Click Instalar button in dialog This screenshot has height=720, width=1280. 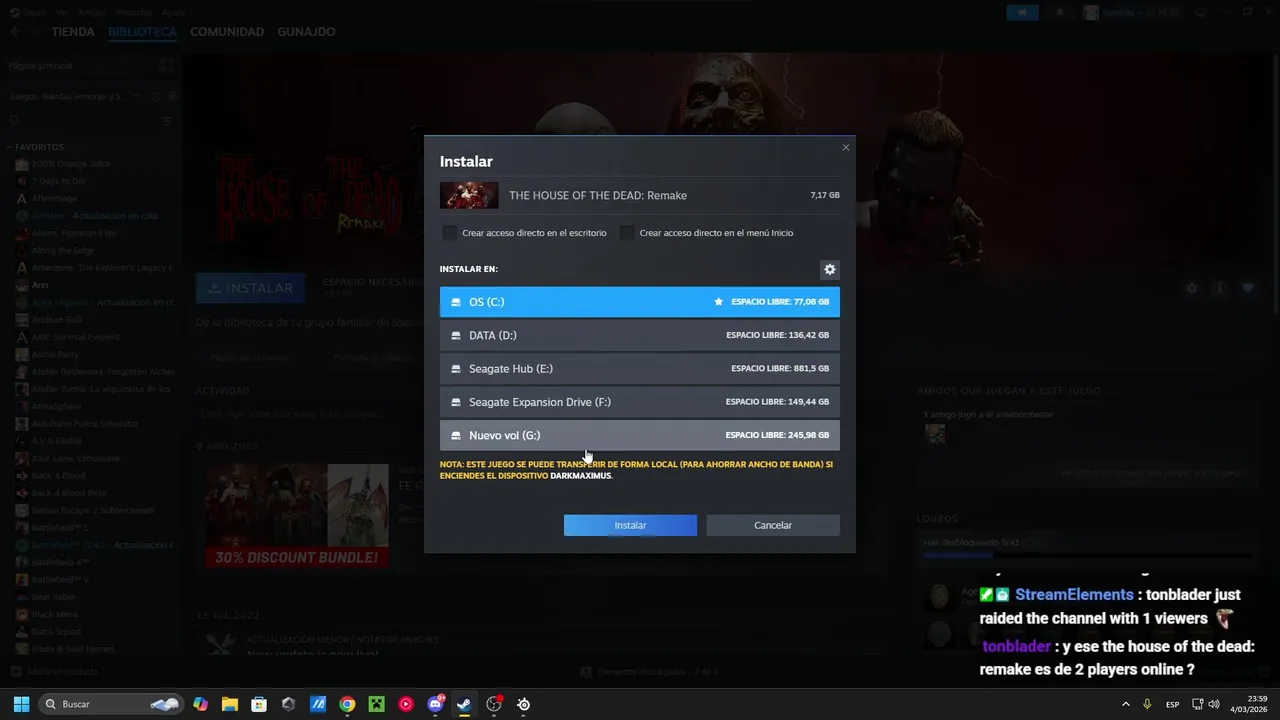pyautogui.click(x=630, y=525)
